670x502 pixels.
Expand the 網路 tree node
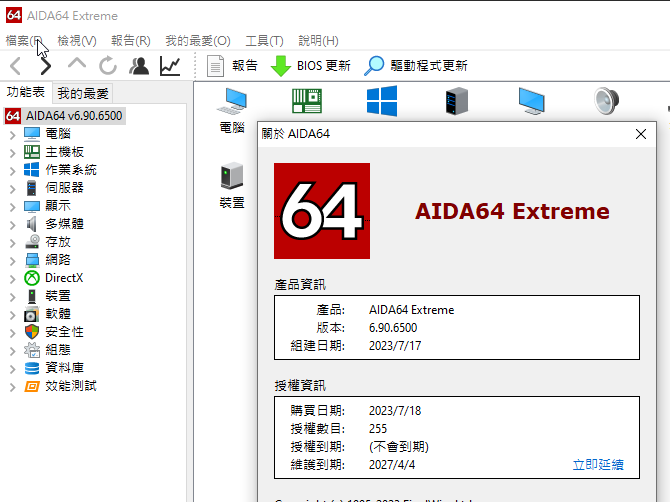[13, 261]
